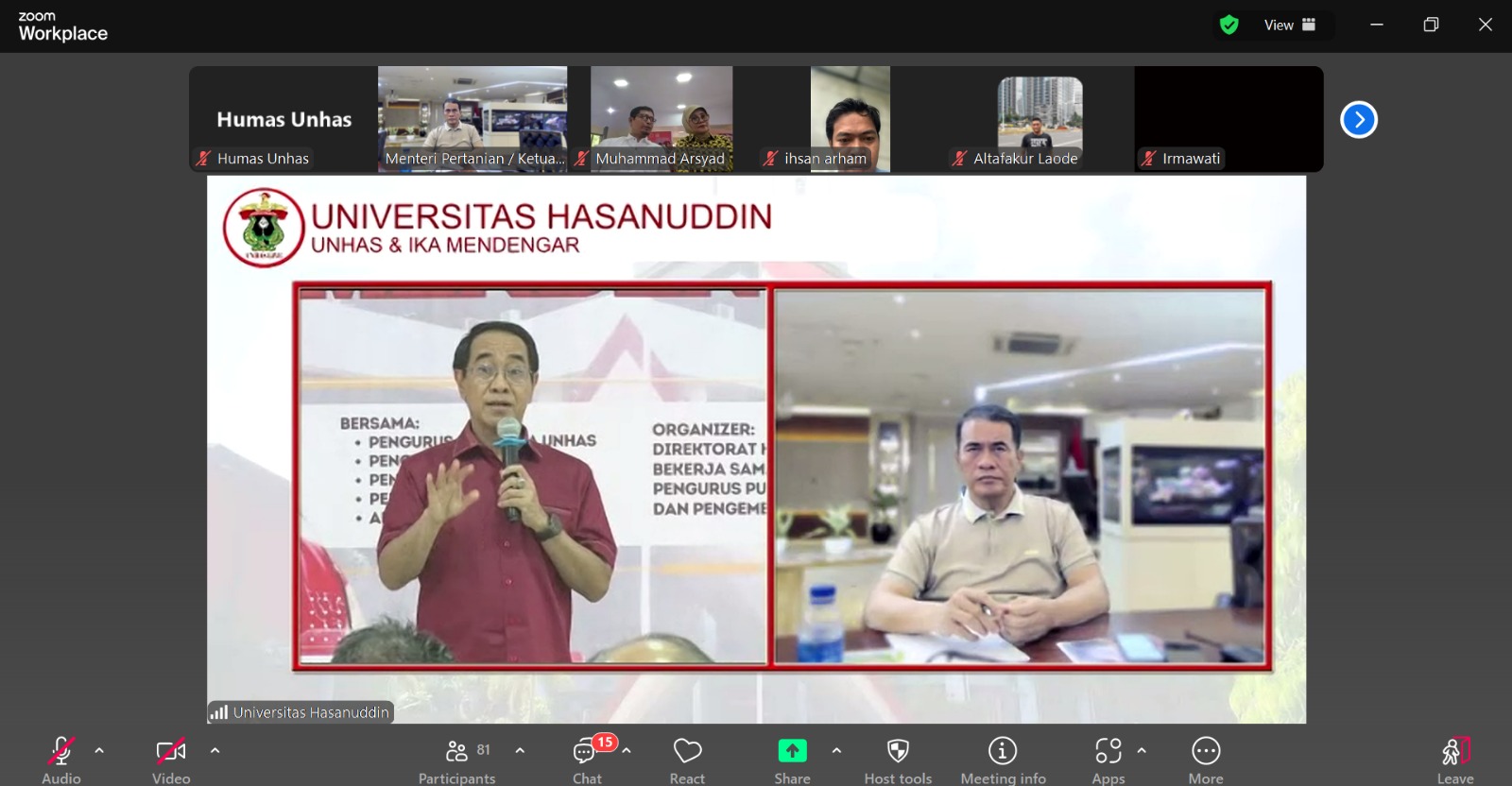Expand Participants options caret
The image size is (1512, 786).
[520, 750]
